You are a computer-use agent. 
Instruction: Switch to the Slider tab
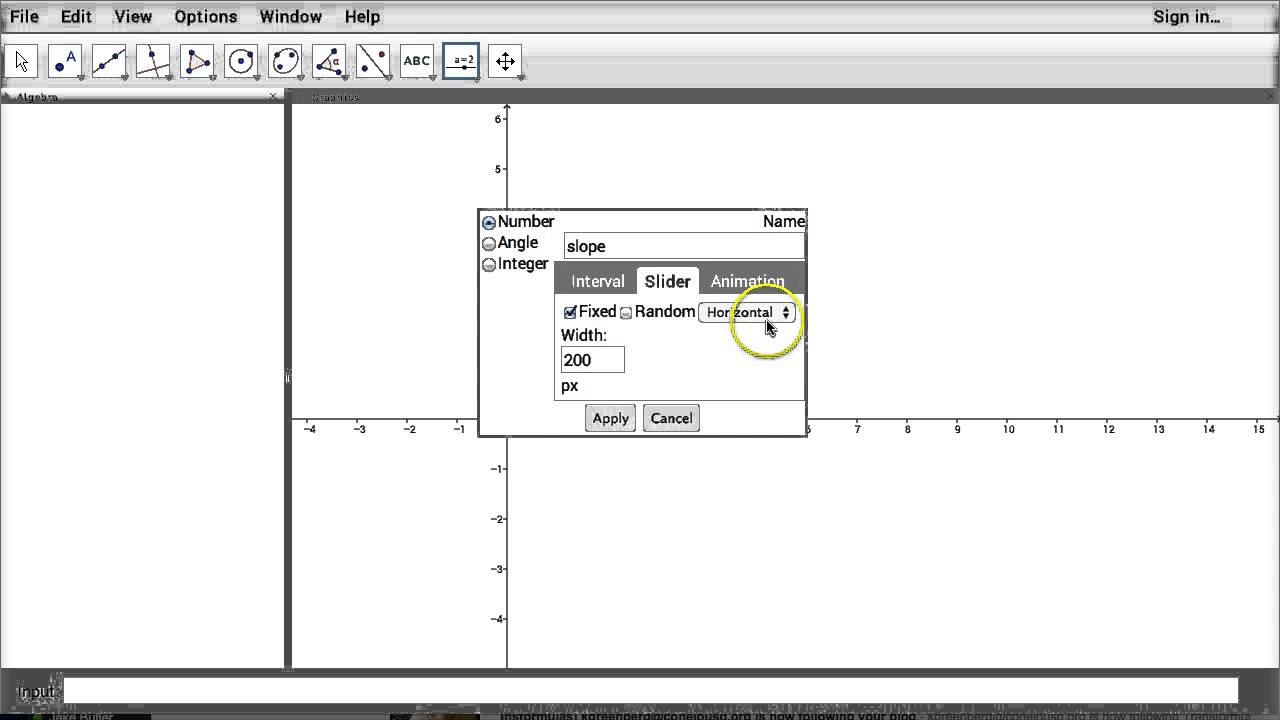click(667, 281)
